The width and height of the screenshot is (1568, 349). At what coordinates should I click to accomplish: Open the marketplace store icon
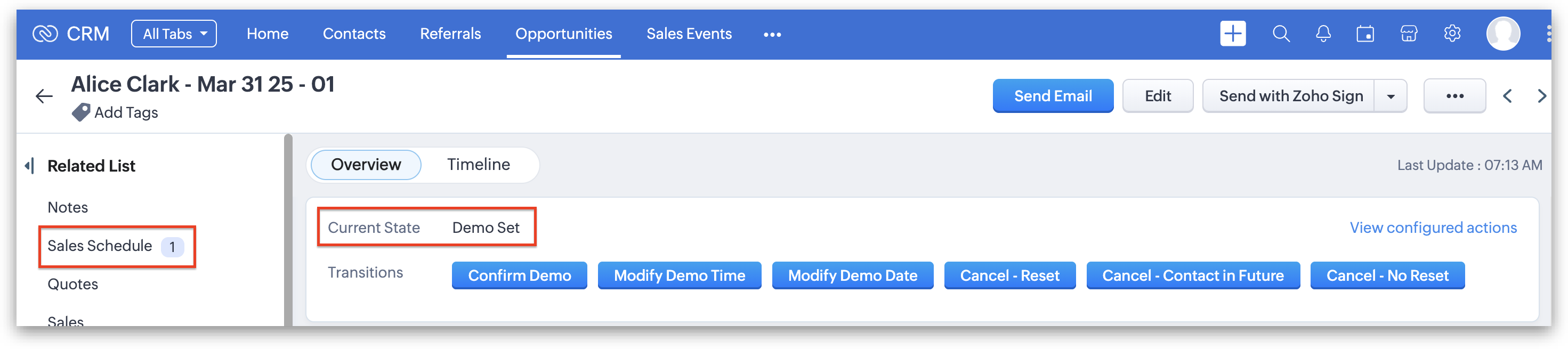(1409, 34)
